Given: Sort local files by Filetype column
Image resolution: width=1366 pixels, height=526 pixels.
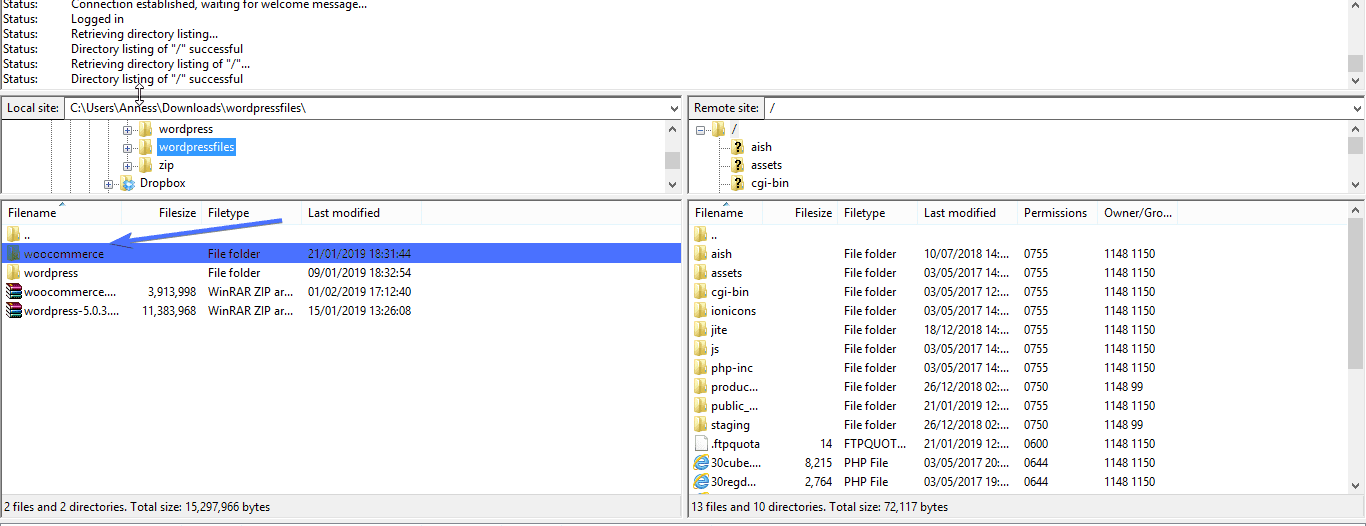Looking at the screenshot, I should [x=252, y=213].
